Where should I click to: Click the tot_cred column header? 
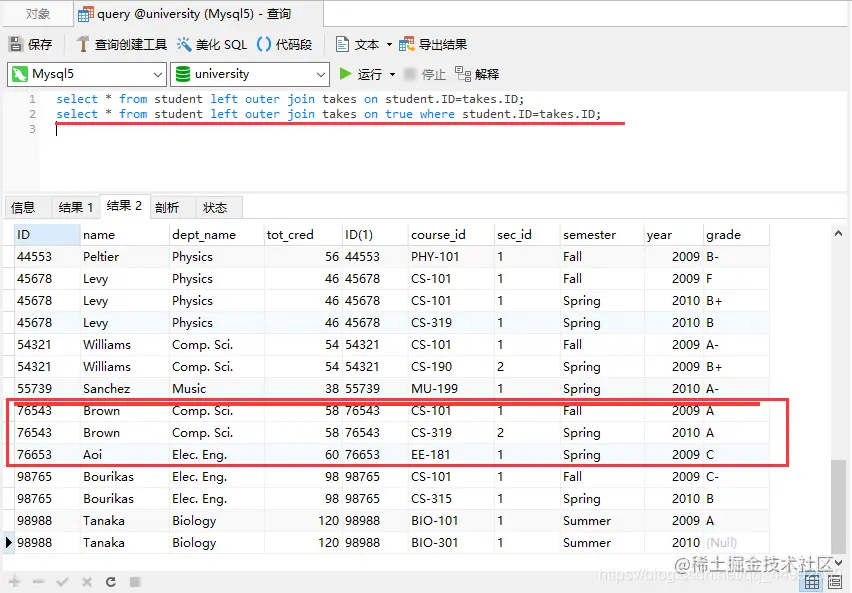tap(303, 235)
